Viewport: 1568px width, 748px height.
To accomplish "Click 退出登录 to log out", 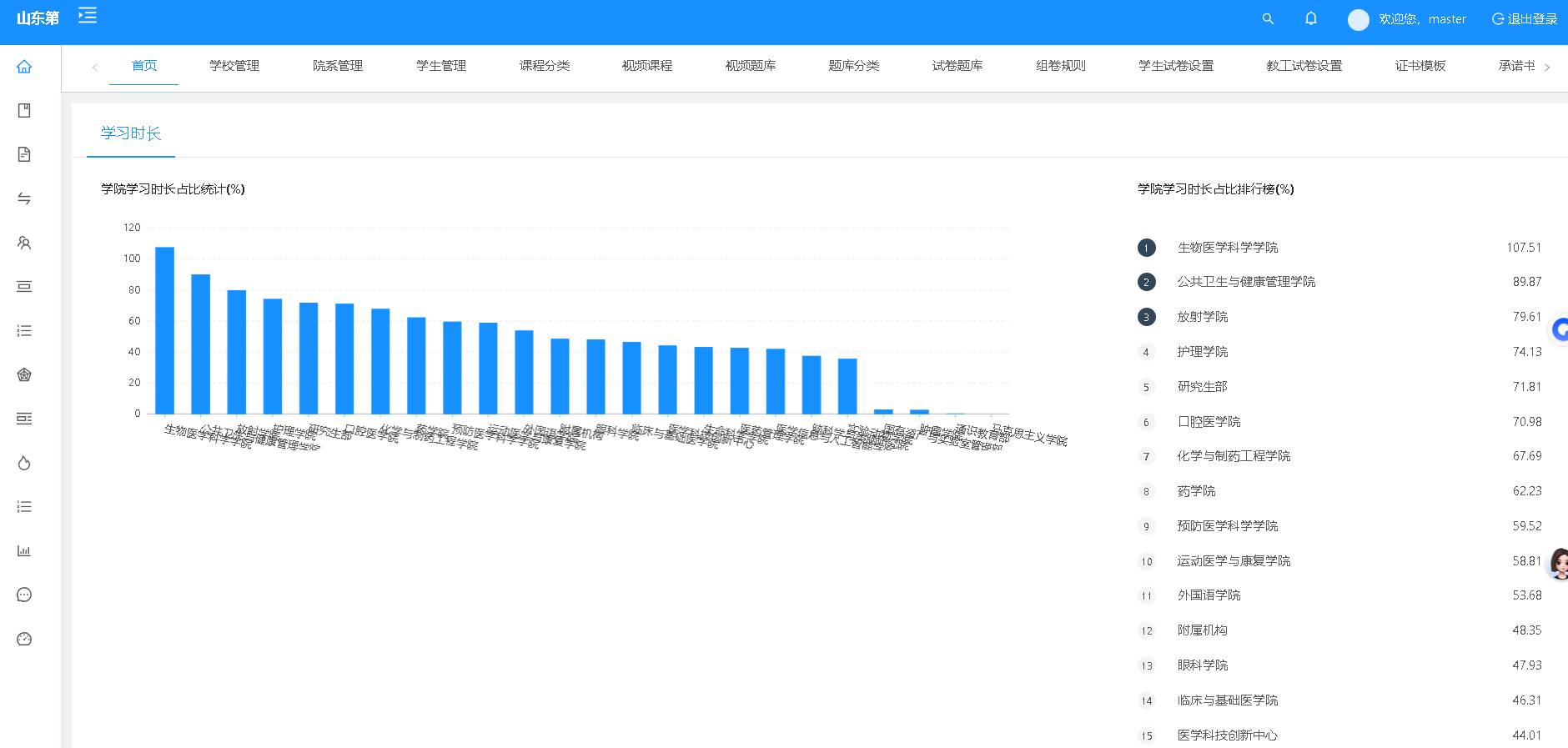I will (x=1525, y=19).
